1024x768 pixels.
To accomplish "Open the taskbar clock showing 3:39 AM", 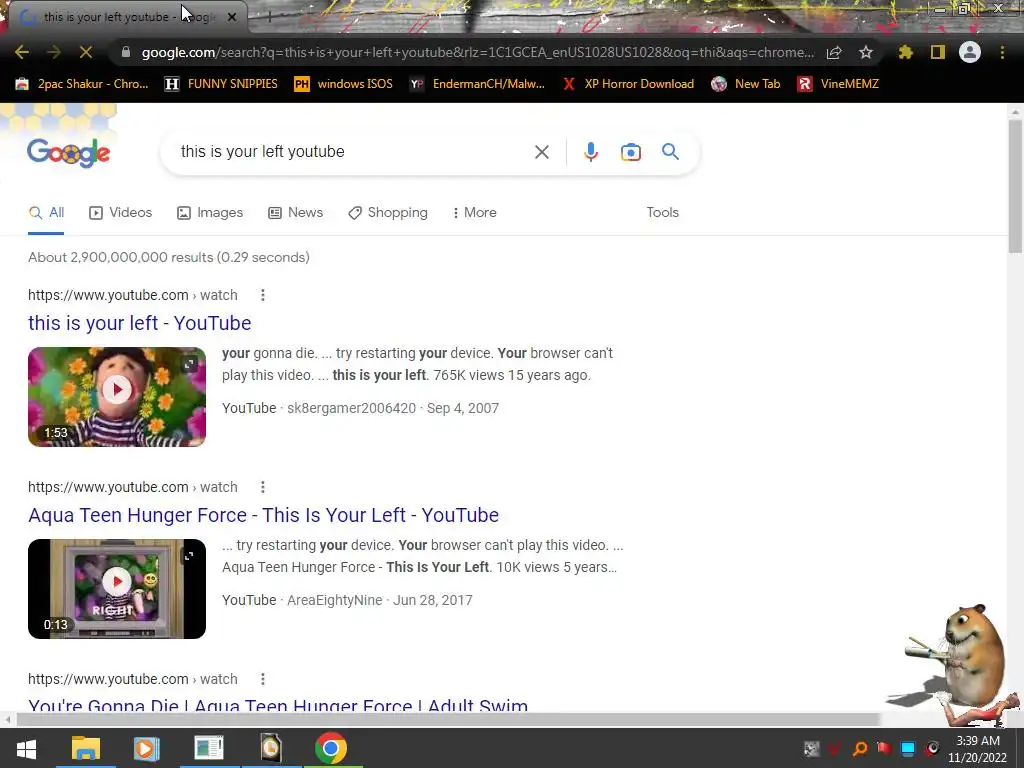I will [978, 749].
